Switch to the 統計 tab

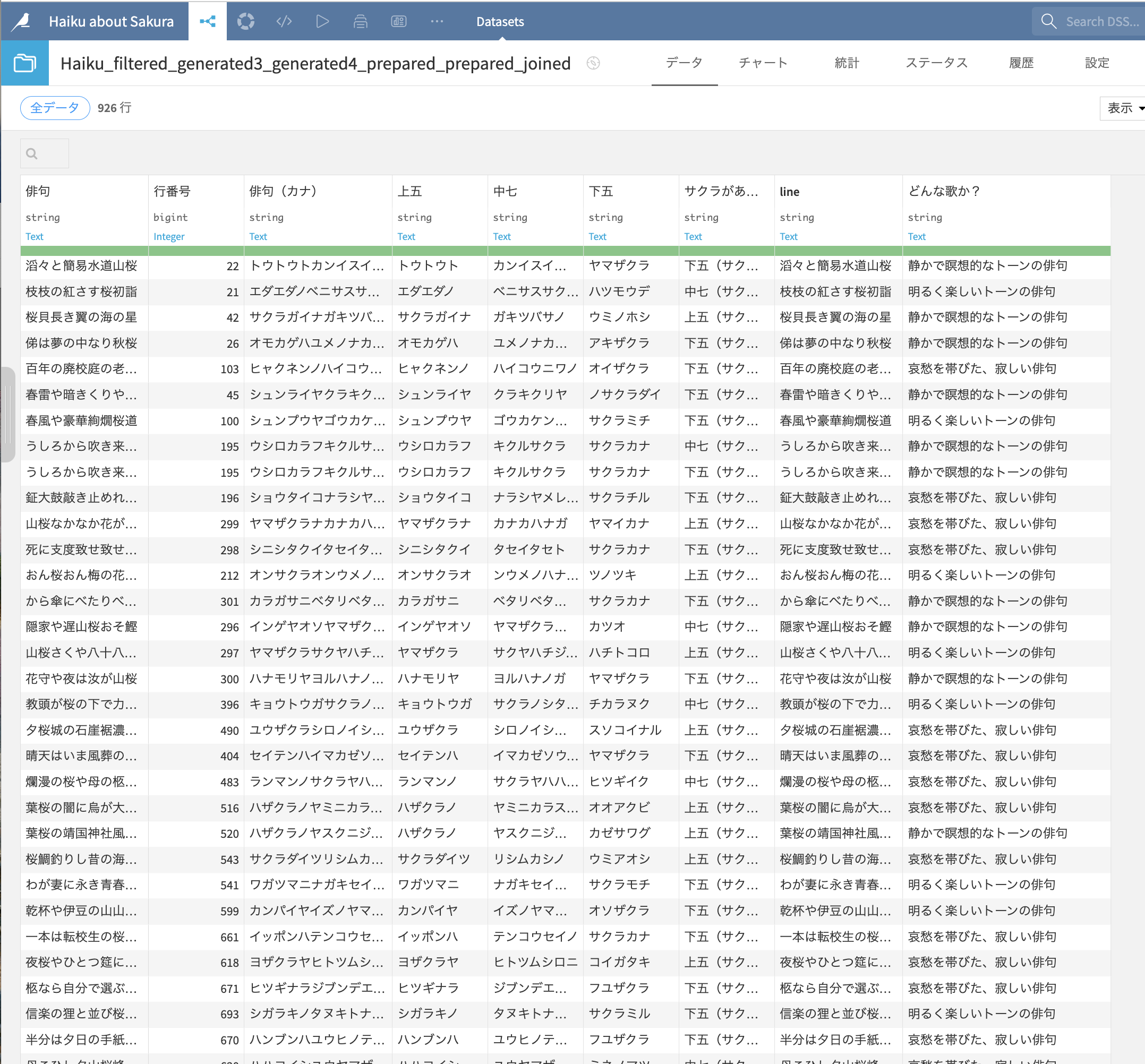coord(847,63)
